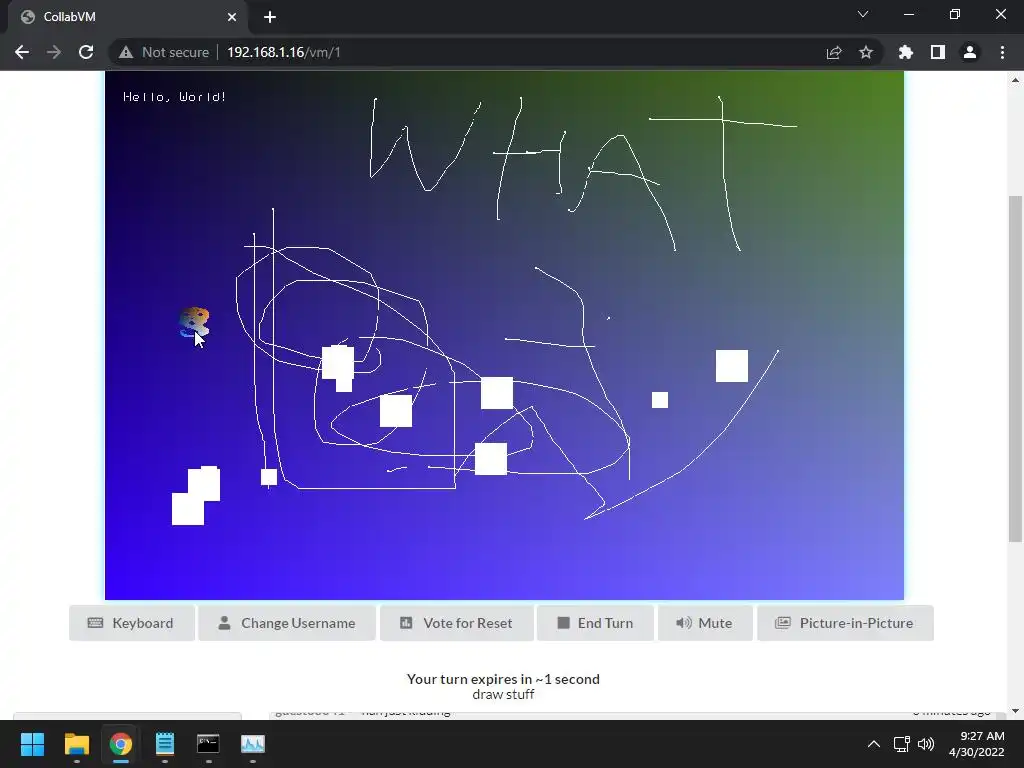Screen dimensions: 1024x768
Task: Toggle the Chrome side panel
Action: tap(938, 52)
